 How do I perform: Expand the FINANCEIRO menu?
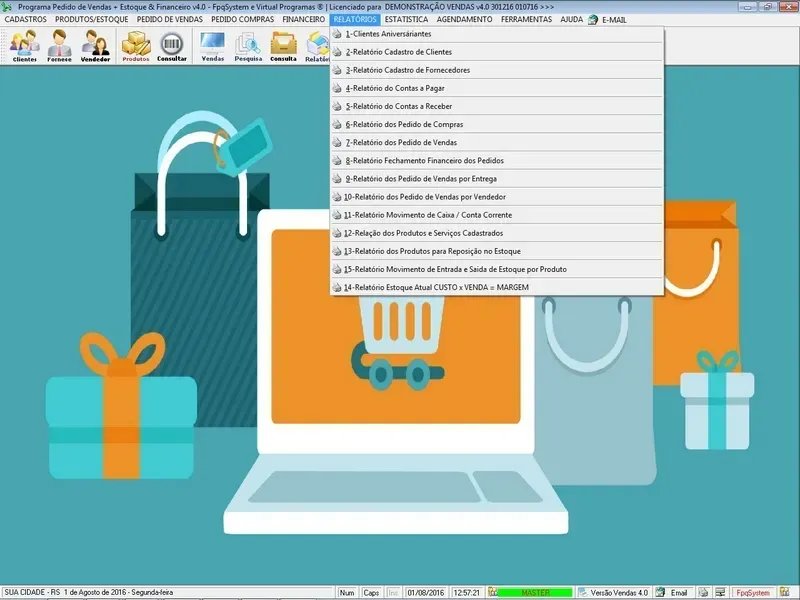coord(303,19)
